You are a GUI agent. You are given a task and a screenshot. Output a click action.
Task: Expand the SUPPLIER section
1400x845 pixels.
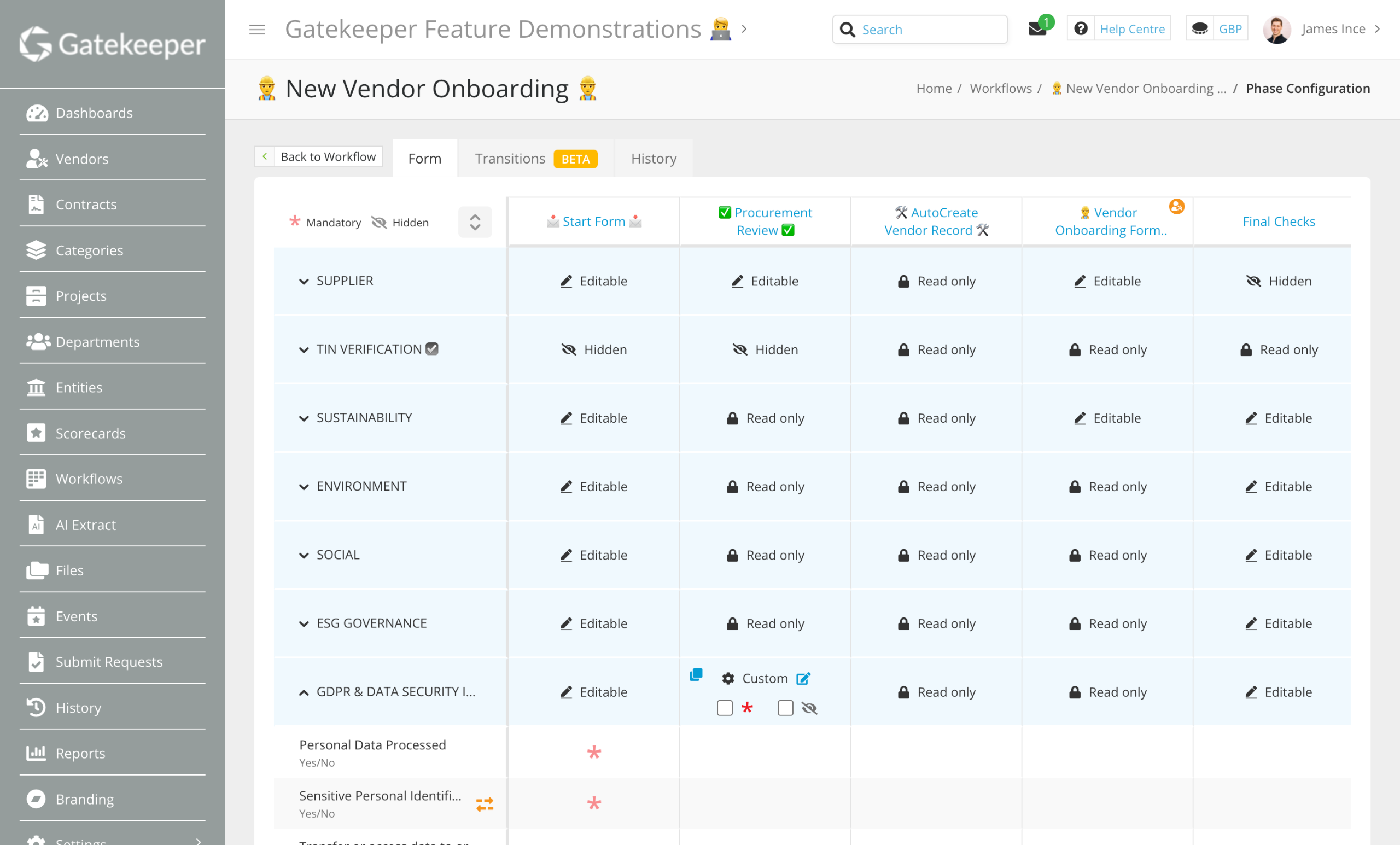[304, 281]
